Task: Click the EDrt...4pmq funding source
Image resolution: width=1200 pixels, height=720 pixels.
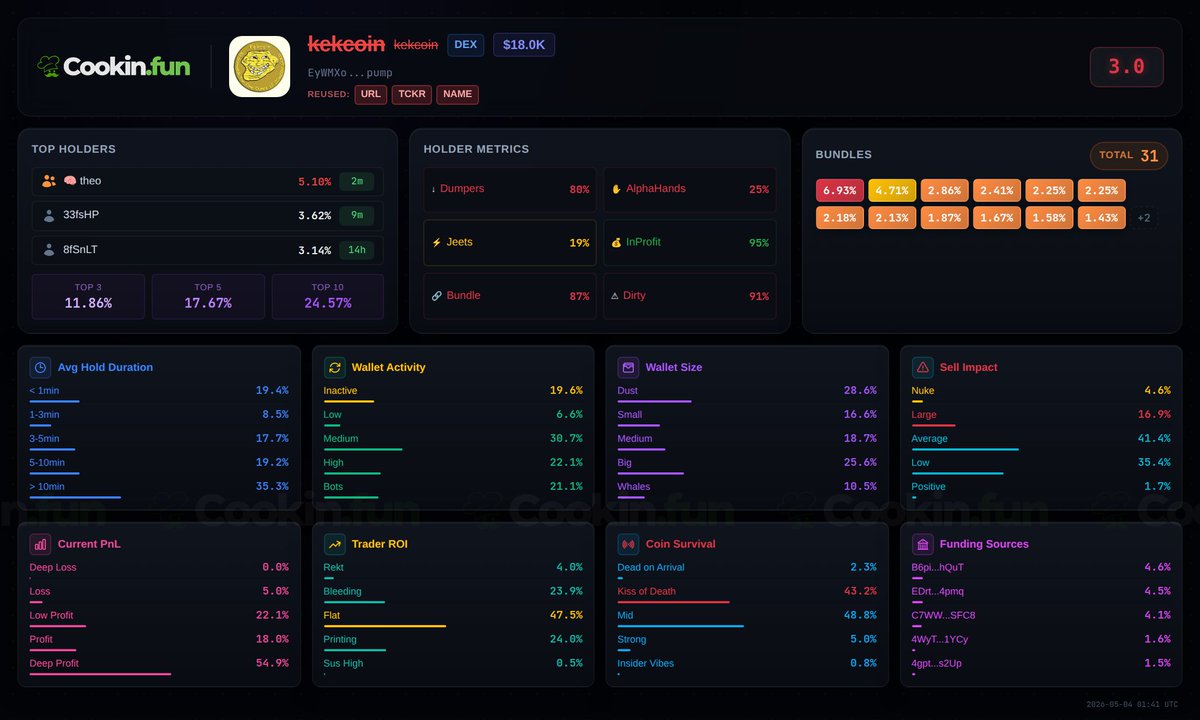Action: (938, 591)
